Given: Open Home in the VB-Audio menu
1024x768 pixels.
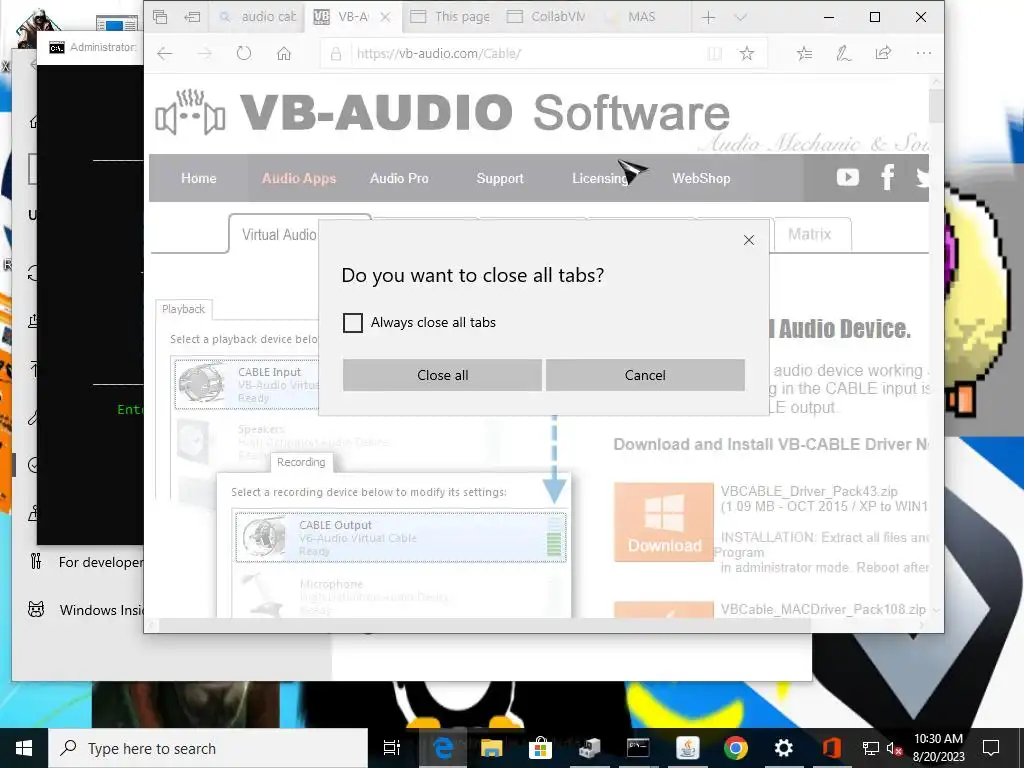Looking at the screenshot, I should (199, 178).
